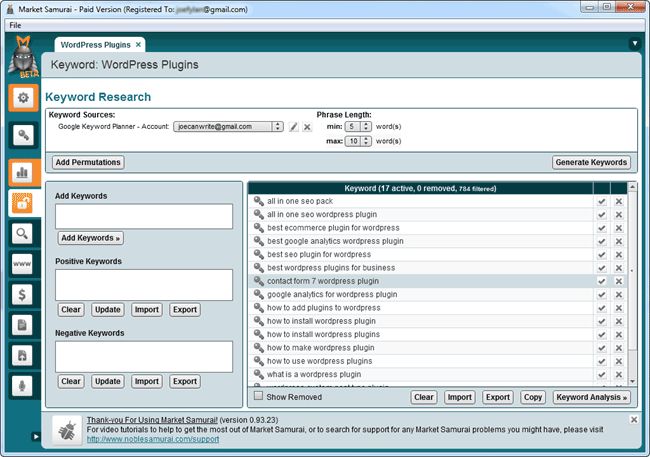Open the File menu
Image resolution: width=650 pixels, height=457 pixels.
(x=15, y=25)
